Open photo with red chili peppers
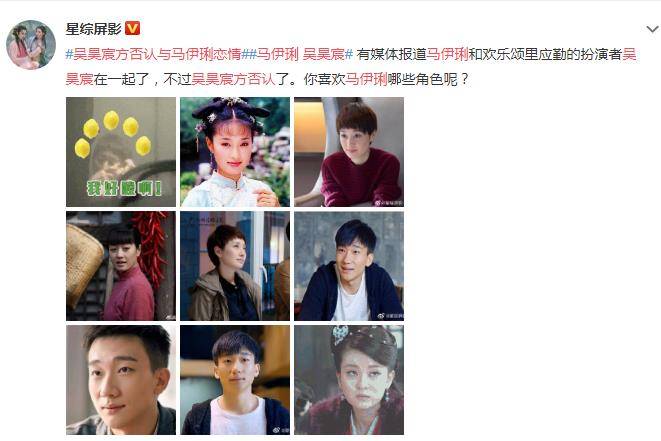This screenshot has width=661, height=441. coord(121,266)
